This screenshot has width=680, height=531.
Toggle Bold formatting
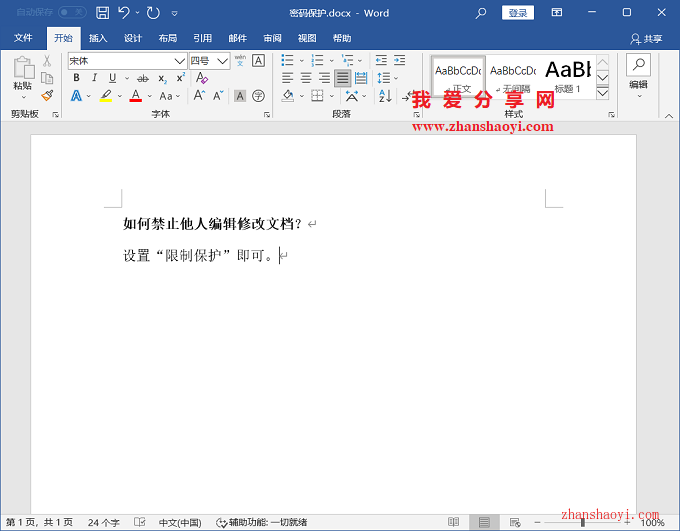[76, 78]
